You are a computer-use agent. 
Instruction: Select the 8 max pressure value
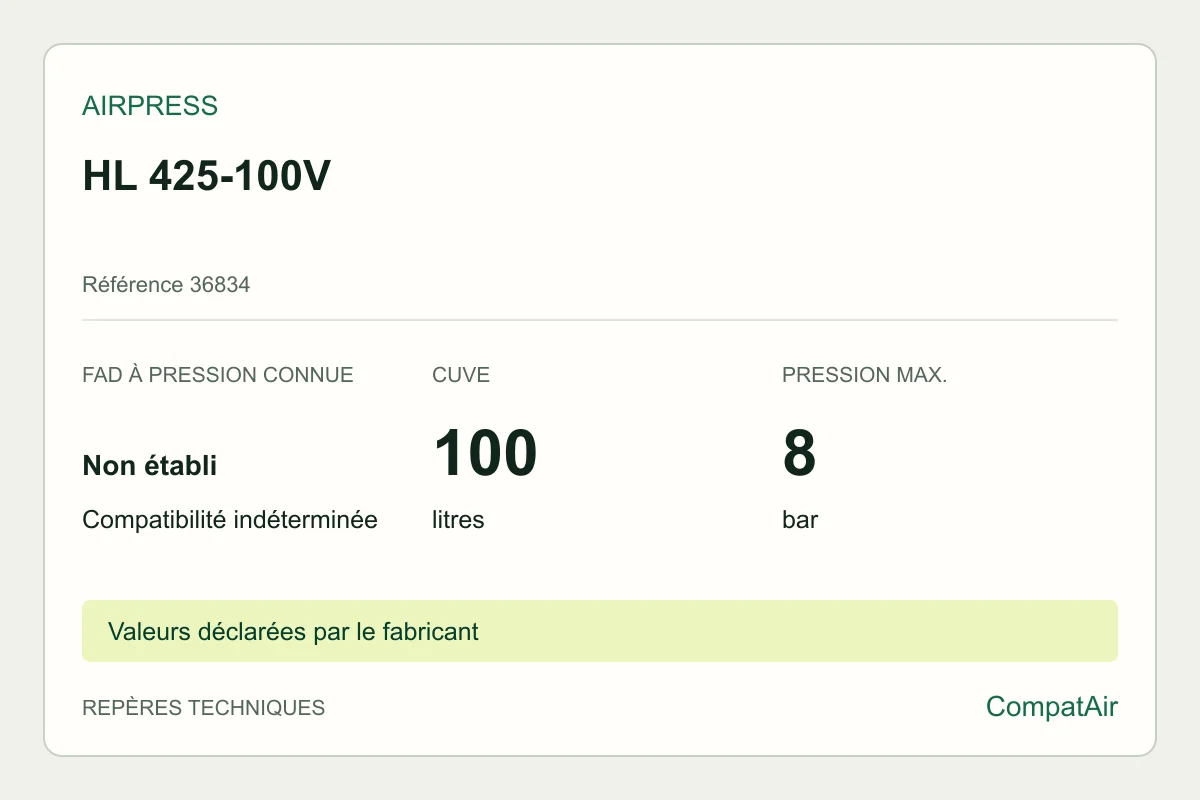coord(799,453)
